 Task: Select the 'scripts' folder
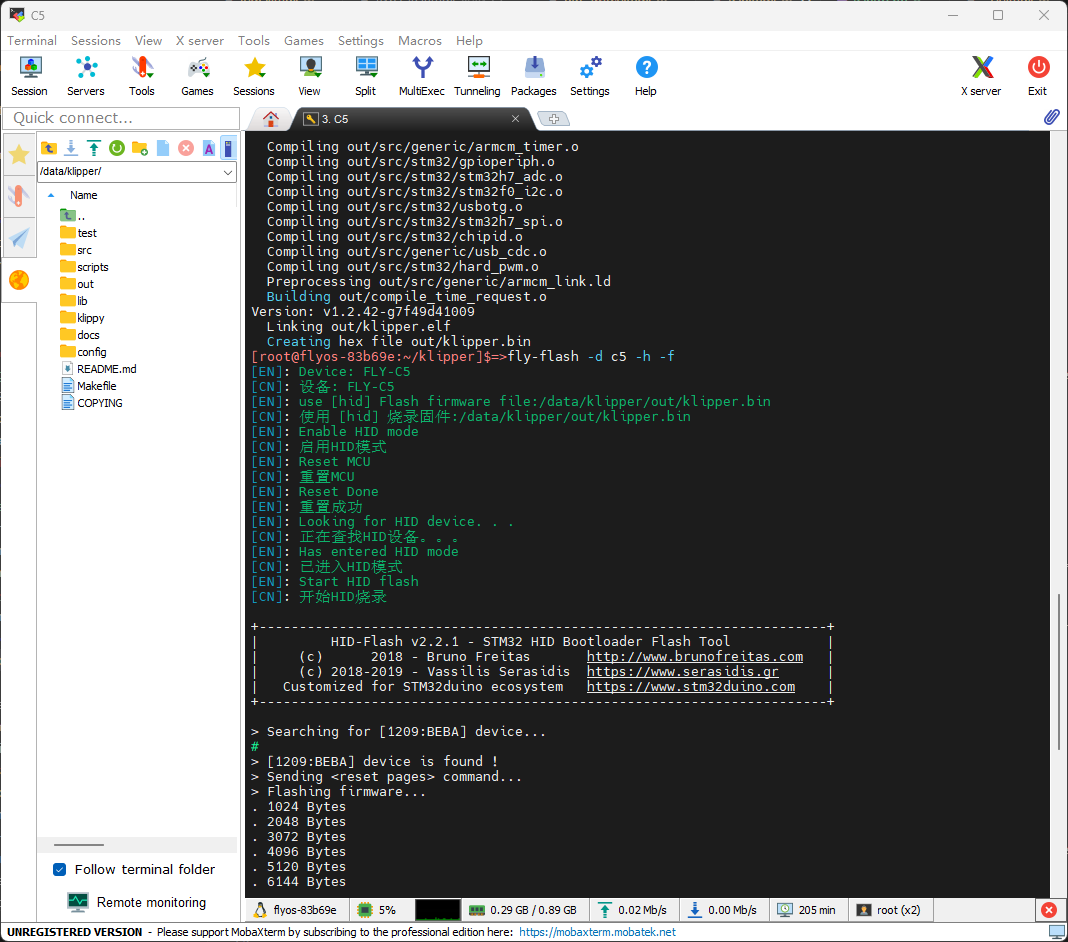click(x=84, y=267)
